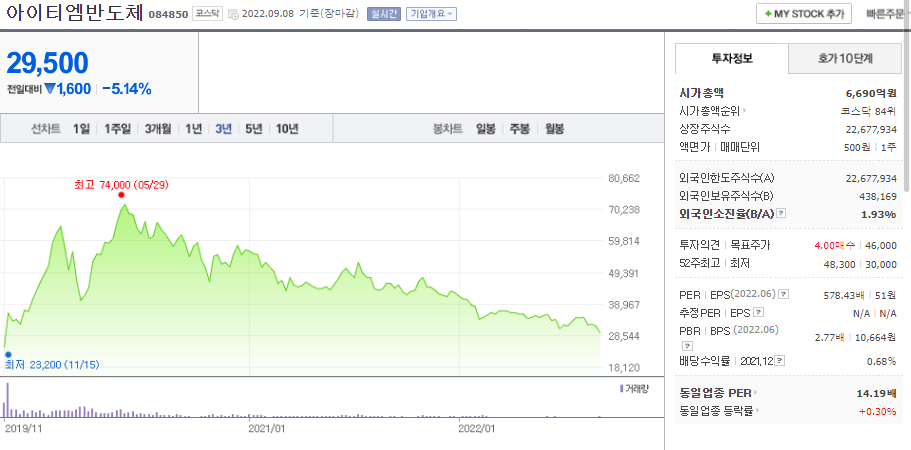Click the 48,300 52-week high value
The height and width of the screenshot is (450, 911).
click(840, 264)
